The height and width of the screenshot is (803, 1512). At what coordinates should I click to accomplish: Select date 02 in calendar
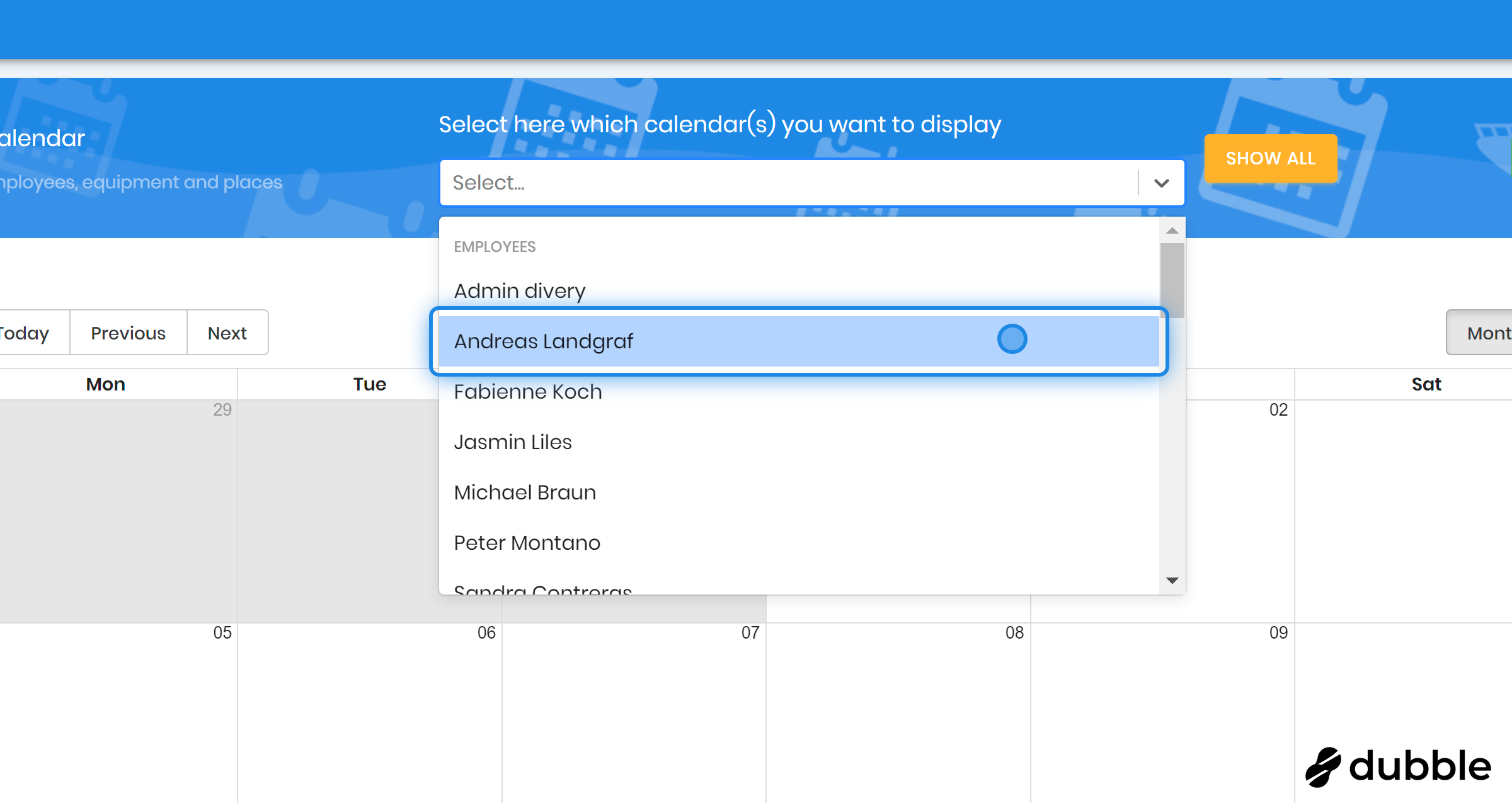[x=1278, y=410]
